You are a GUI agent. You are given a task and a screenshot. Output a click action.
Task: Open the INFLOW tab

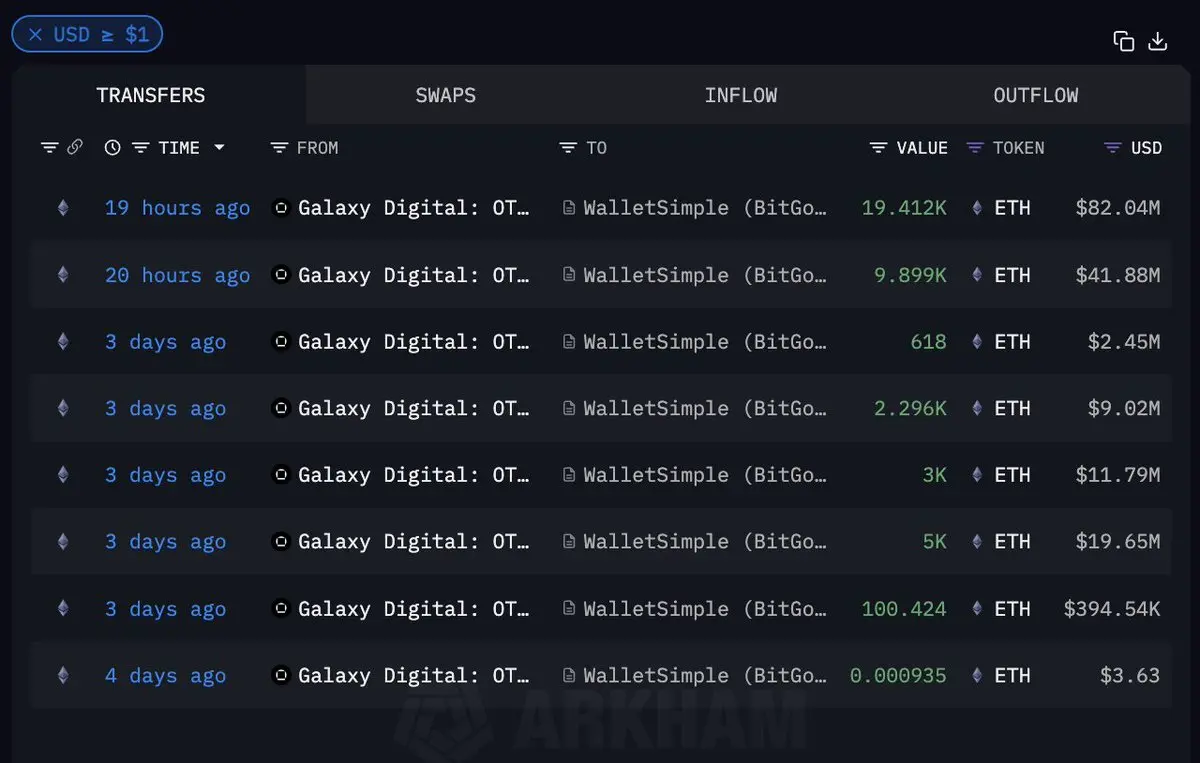[741, 95]
